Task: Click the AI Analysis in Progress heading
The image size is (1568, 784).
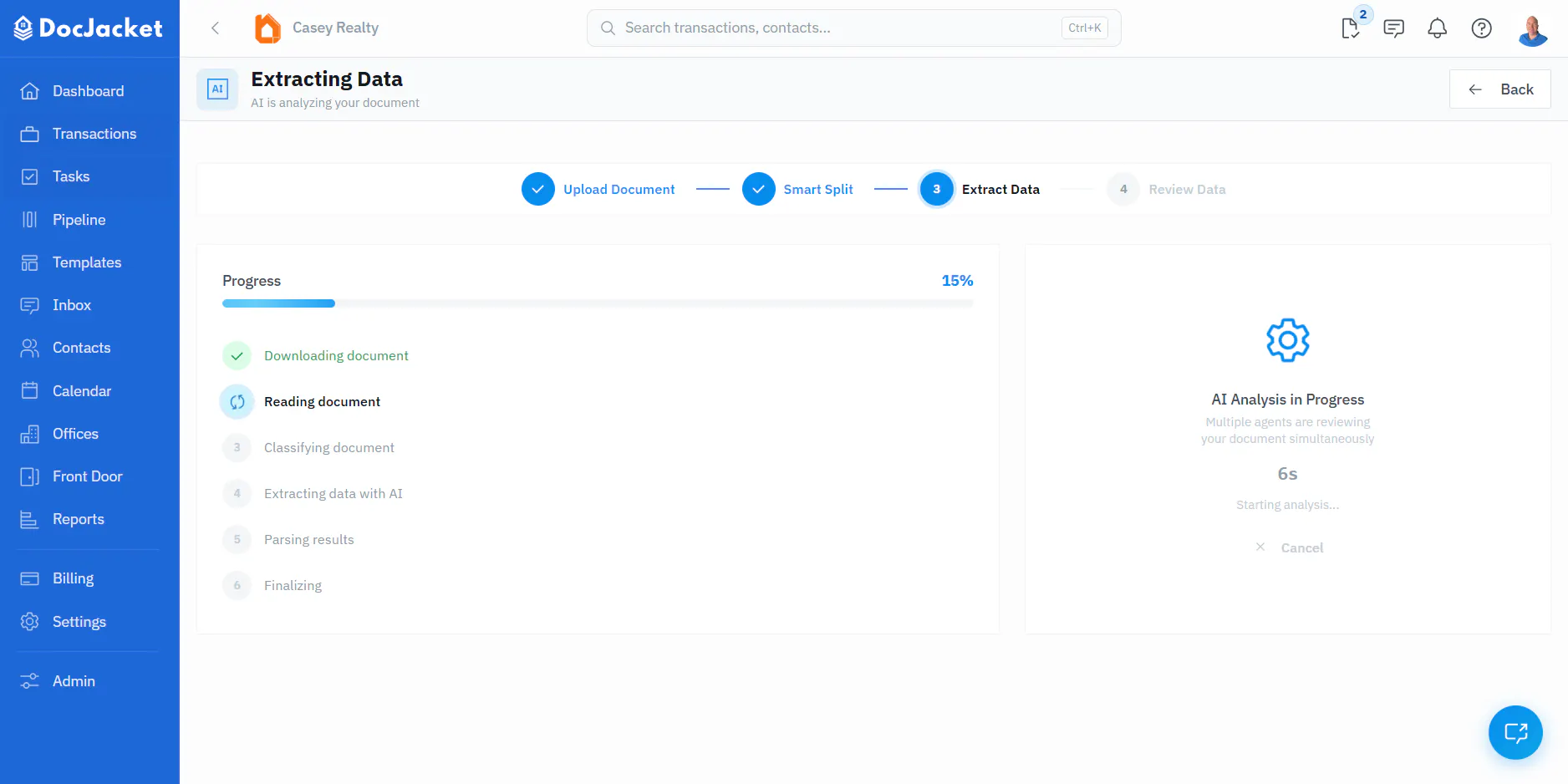Action: click(x=1288, y=400)
